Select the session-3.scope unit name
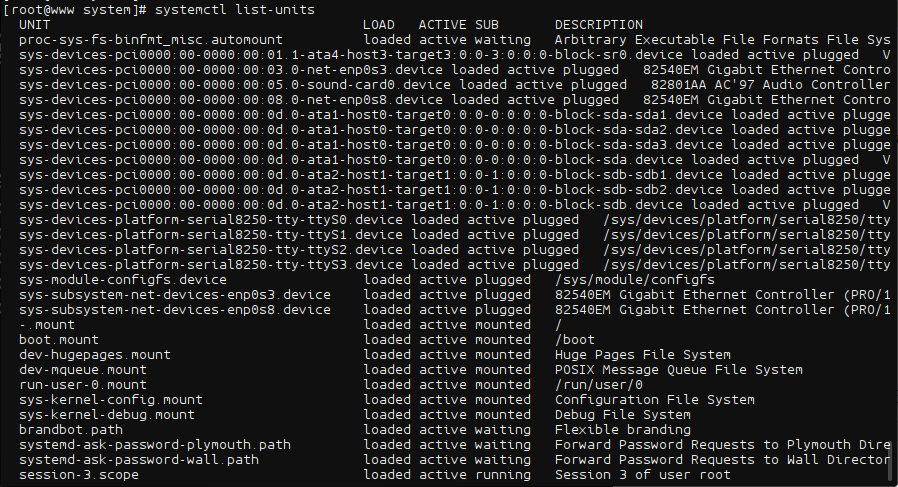This screenshot has height=487, width=898. click(78, 474)
